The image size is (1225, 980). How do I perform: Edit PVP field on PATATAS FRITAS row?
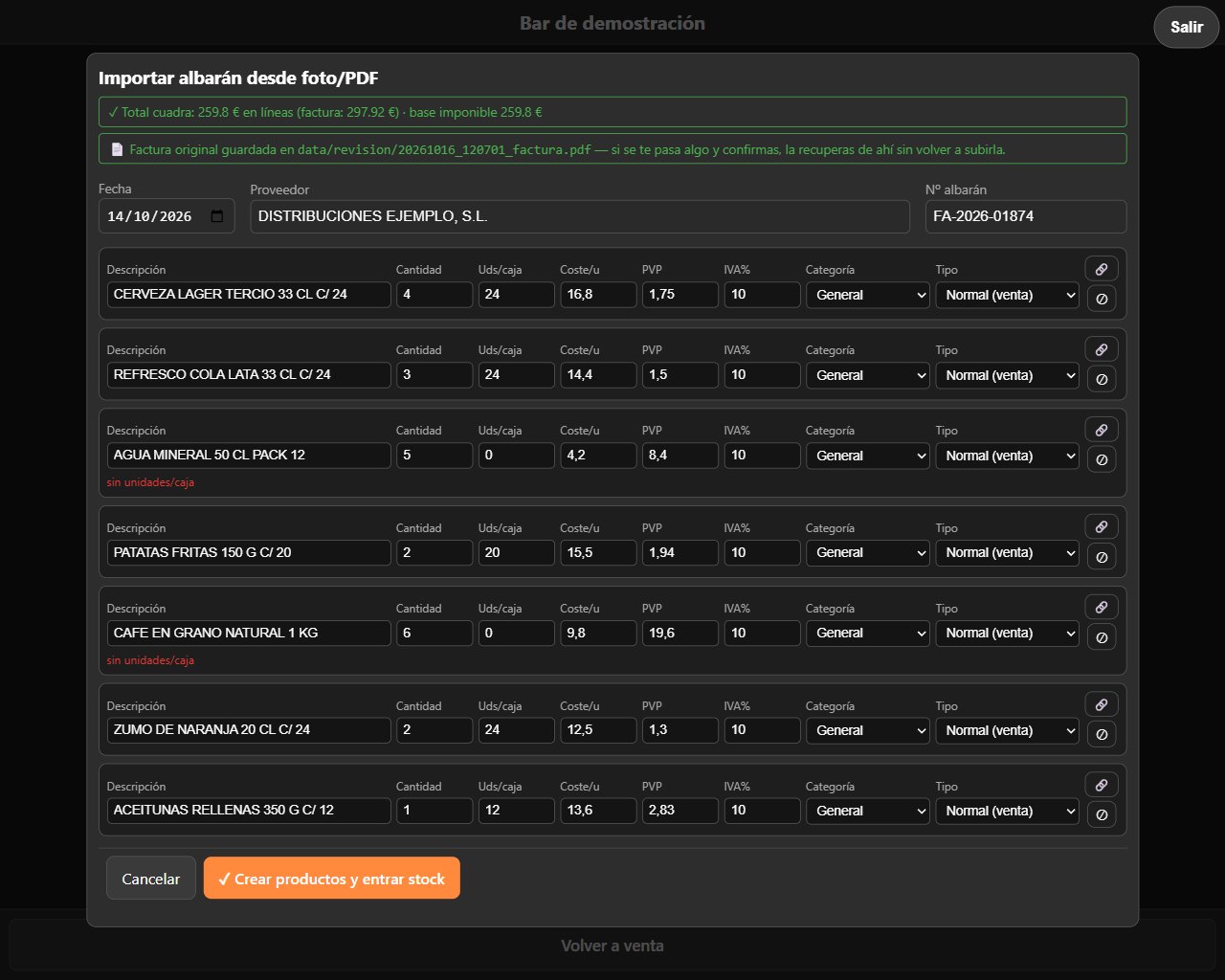click(680, 552)
